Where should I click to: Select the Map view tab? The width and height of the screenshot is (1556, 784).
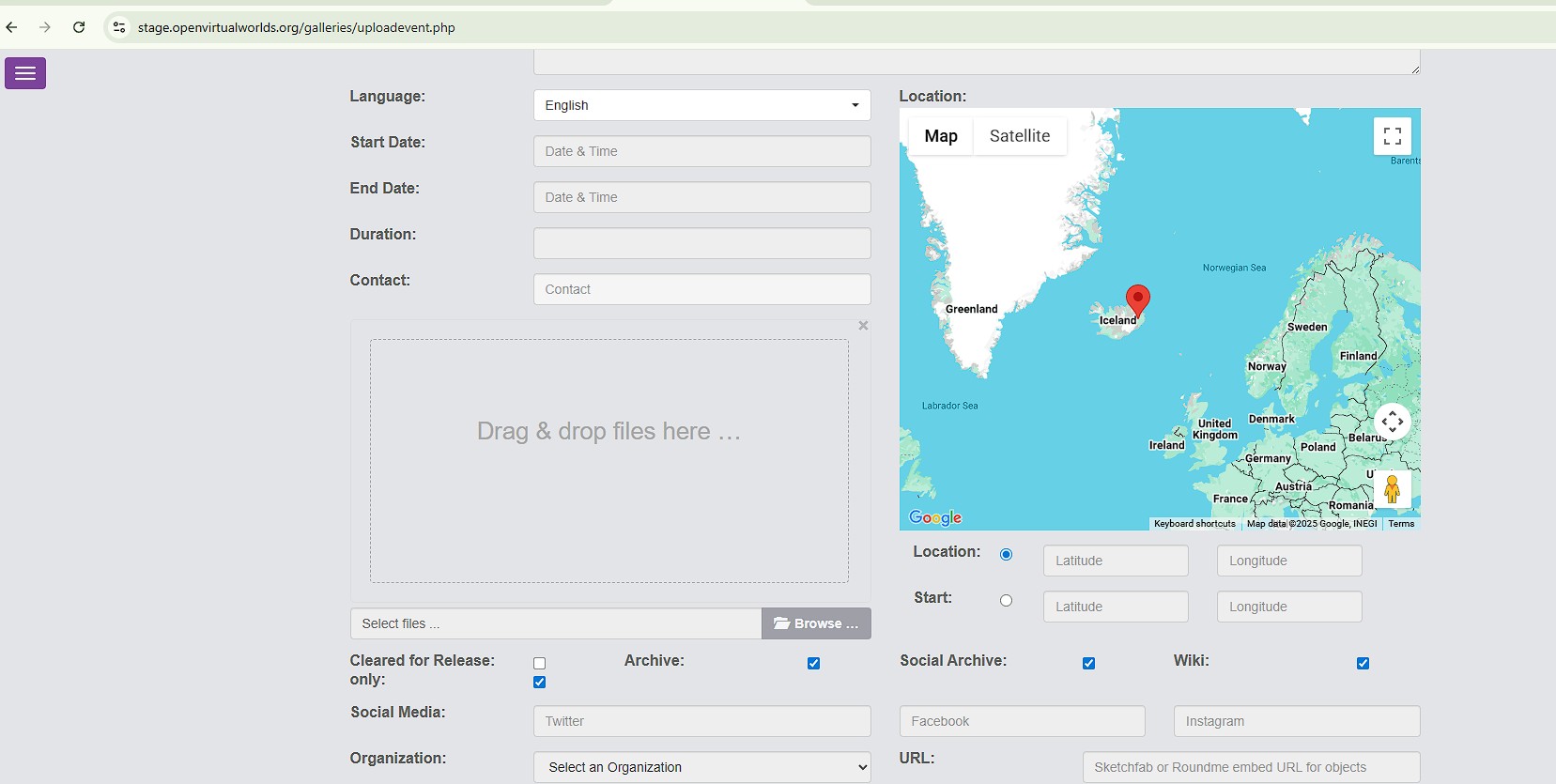tap(940, 136)
